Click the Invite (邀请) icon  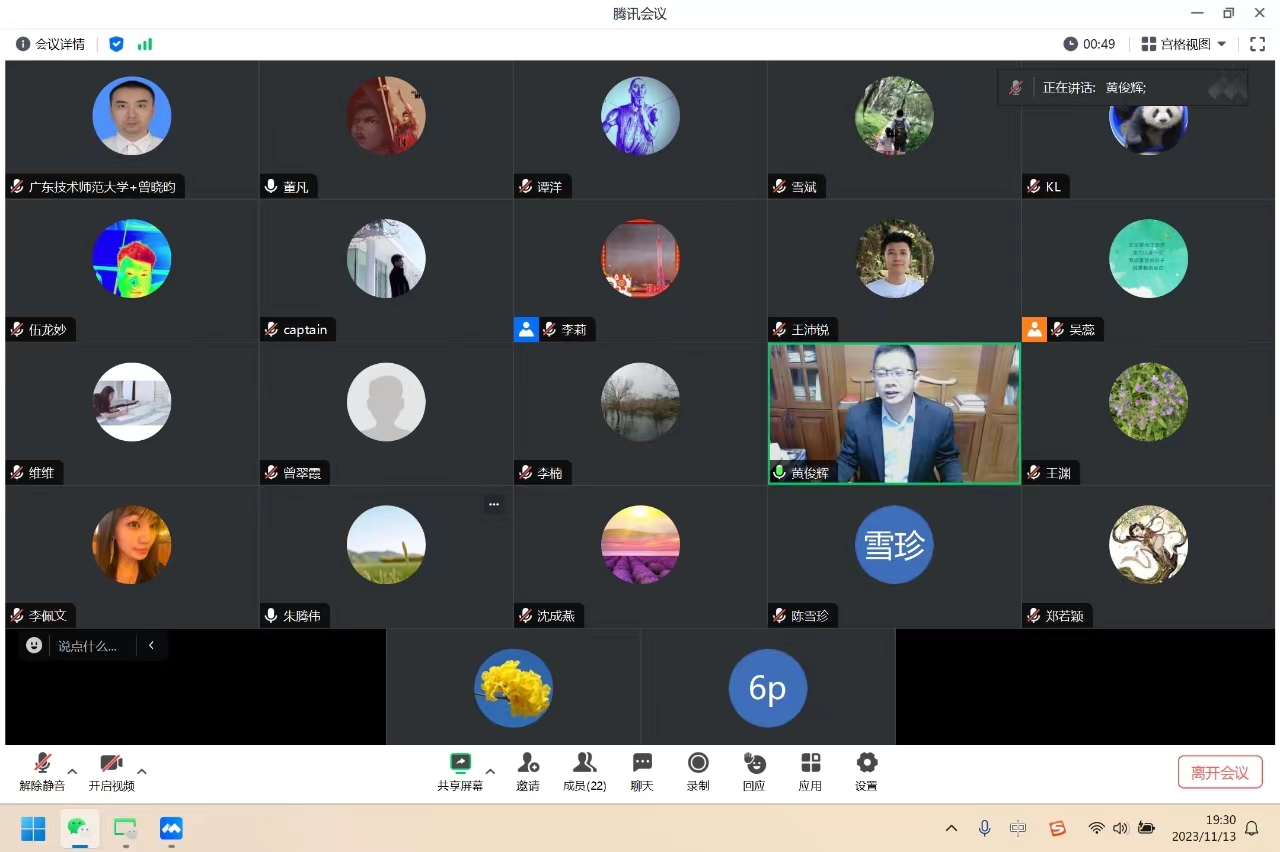tap(528, 764)
